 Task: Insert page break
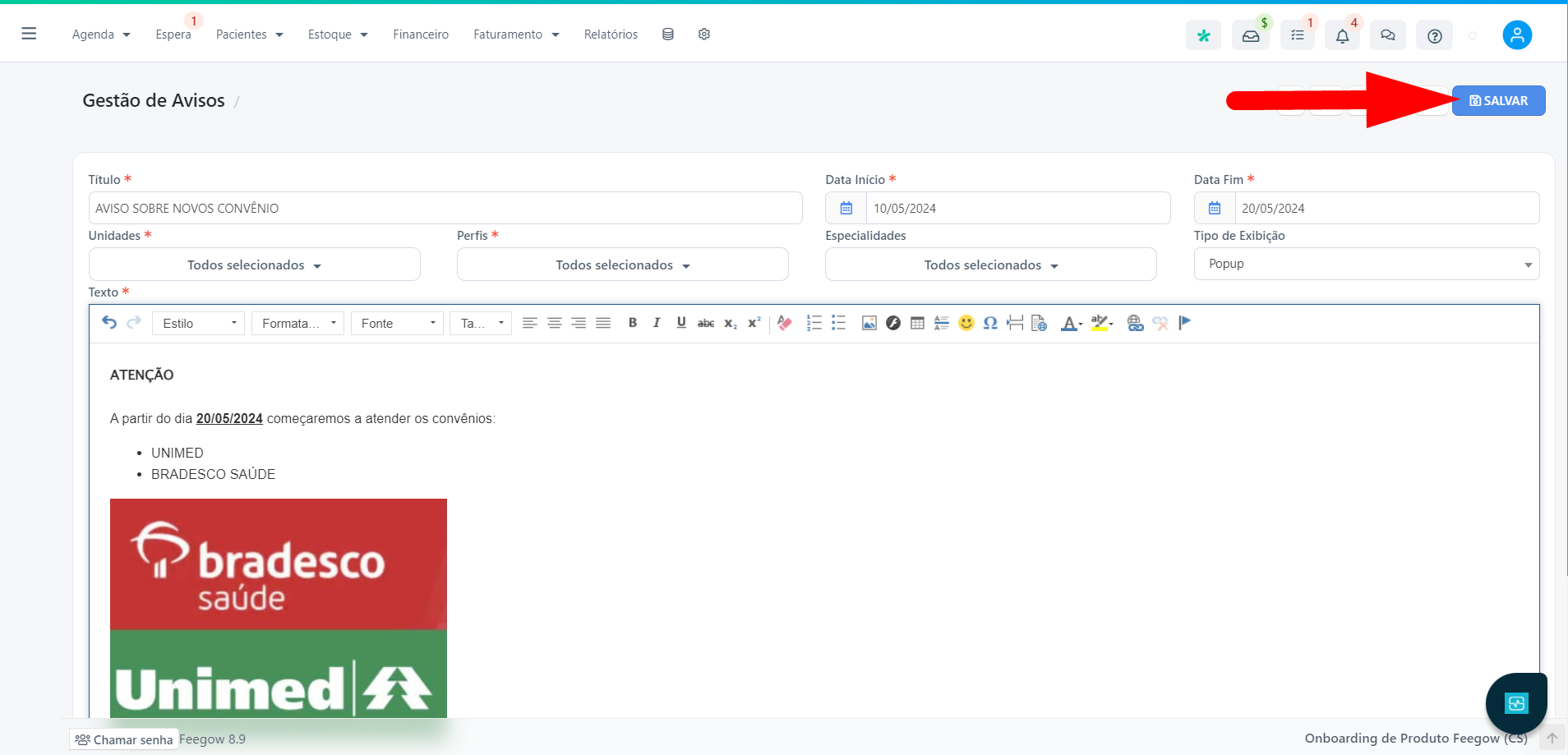1015,323
